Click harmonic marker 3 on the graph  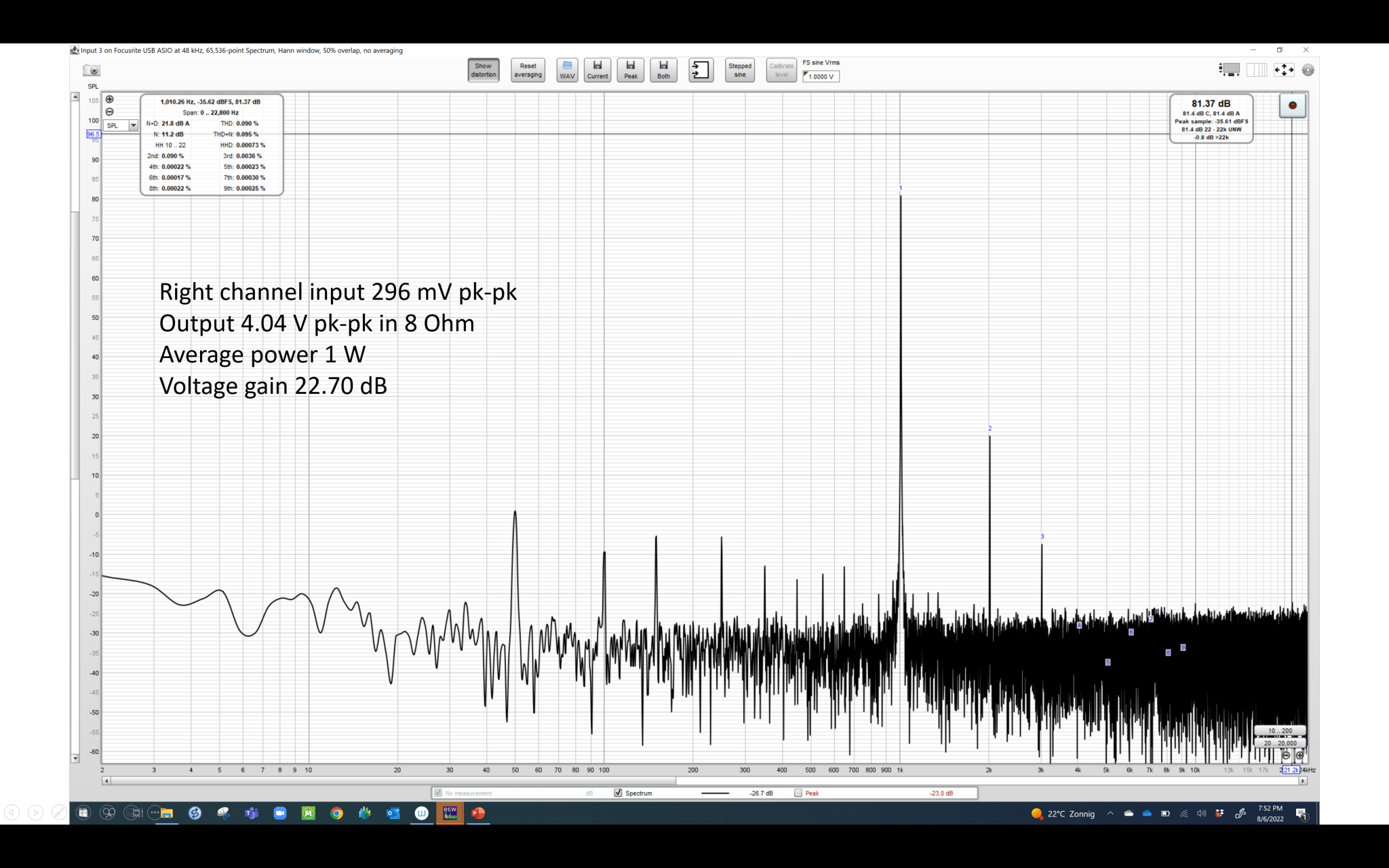coord(1042,536)
